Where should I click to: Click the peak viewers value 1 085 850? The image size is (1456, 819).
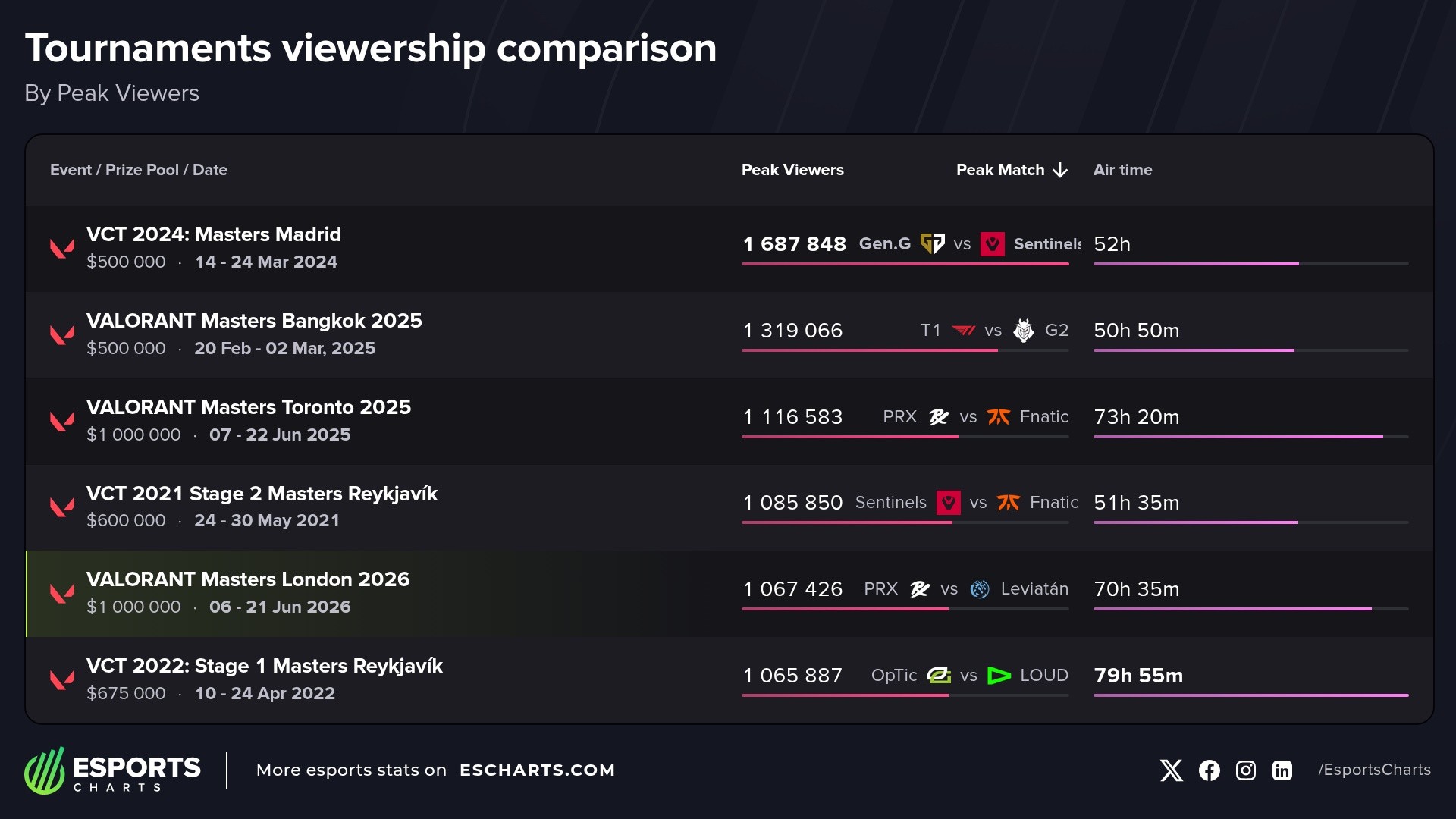pyautogui.click(x=792, y=503)
